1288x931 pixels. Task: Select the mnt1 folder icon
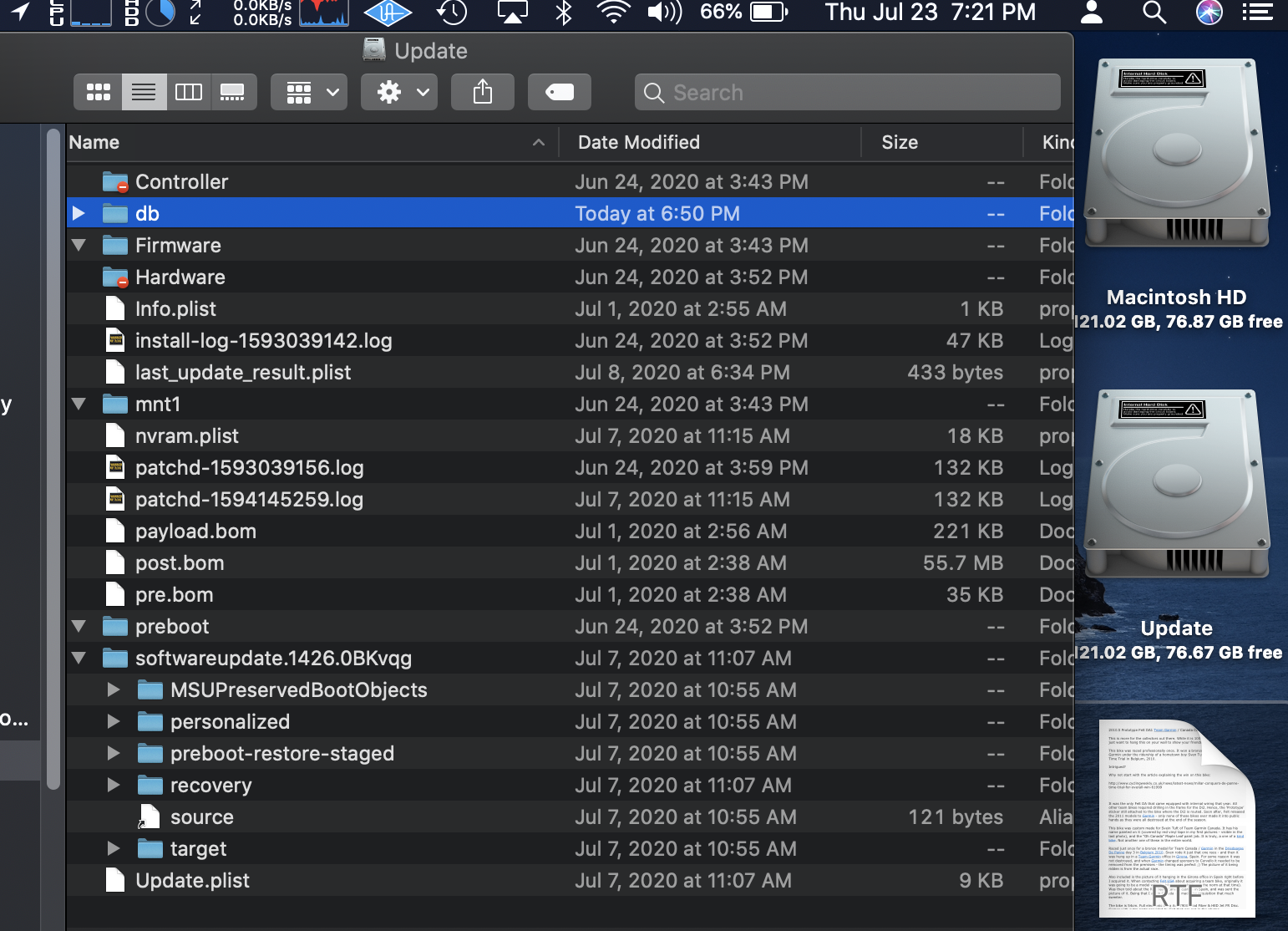click(115, 404)
